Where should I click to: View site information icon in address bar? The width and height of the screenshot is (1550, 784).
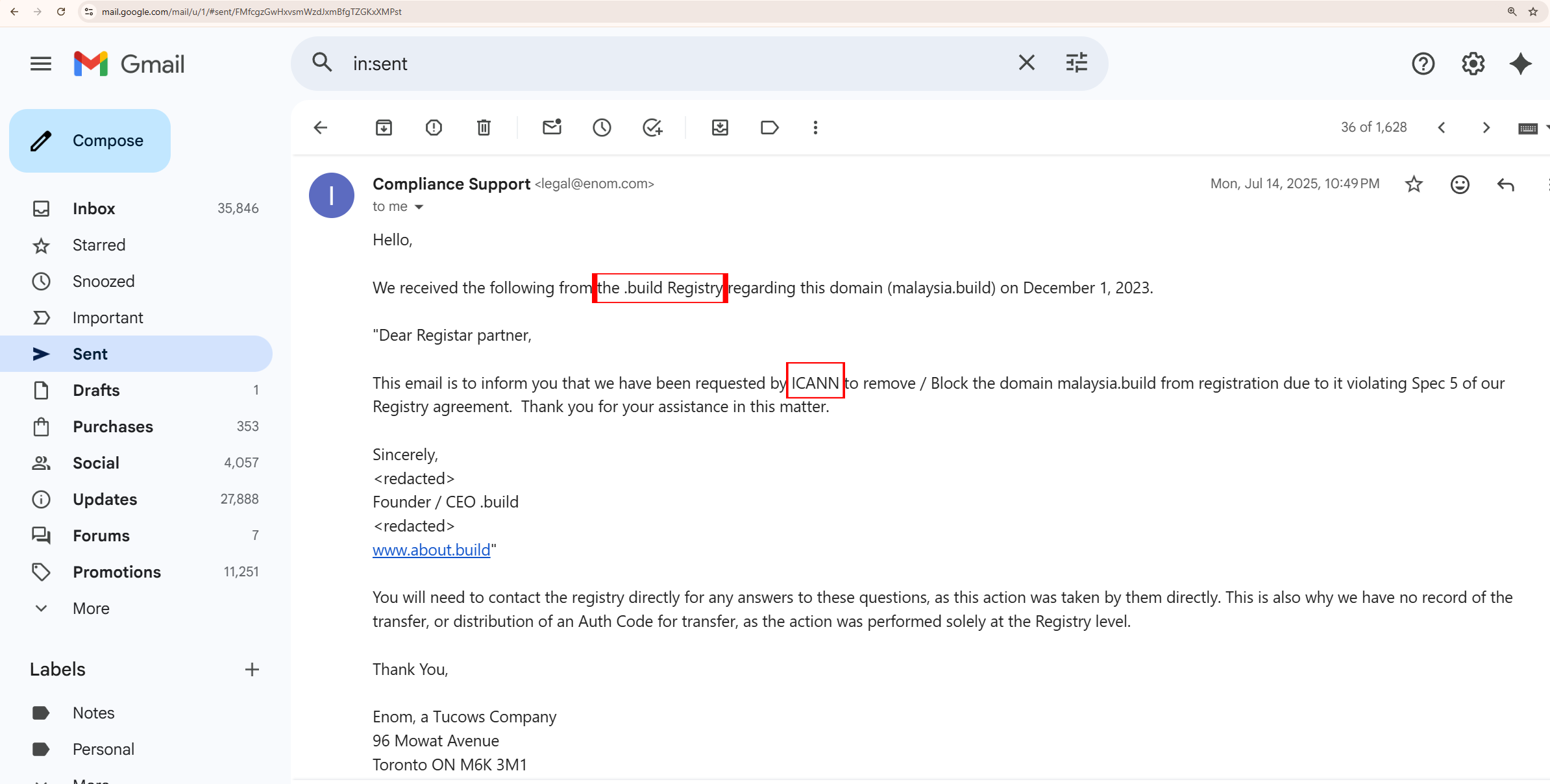pyautogui.click(x=89, y=12)
